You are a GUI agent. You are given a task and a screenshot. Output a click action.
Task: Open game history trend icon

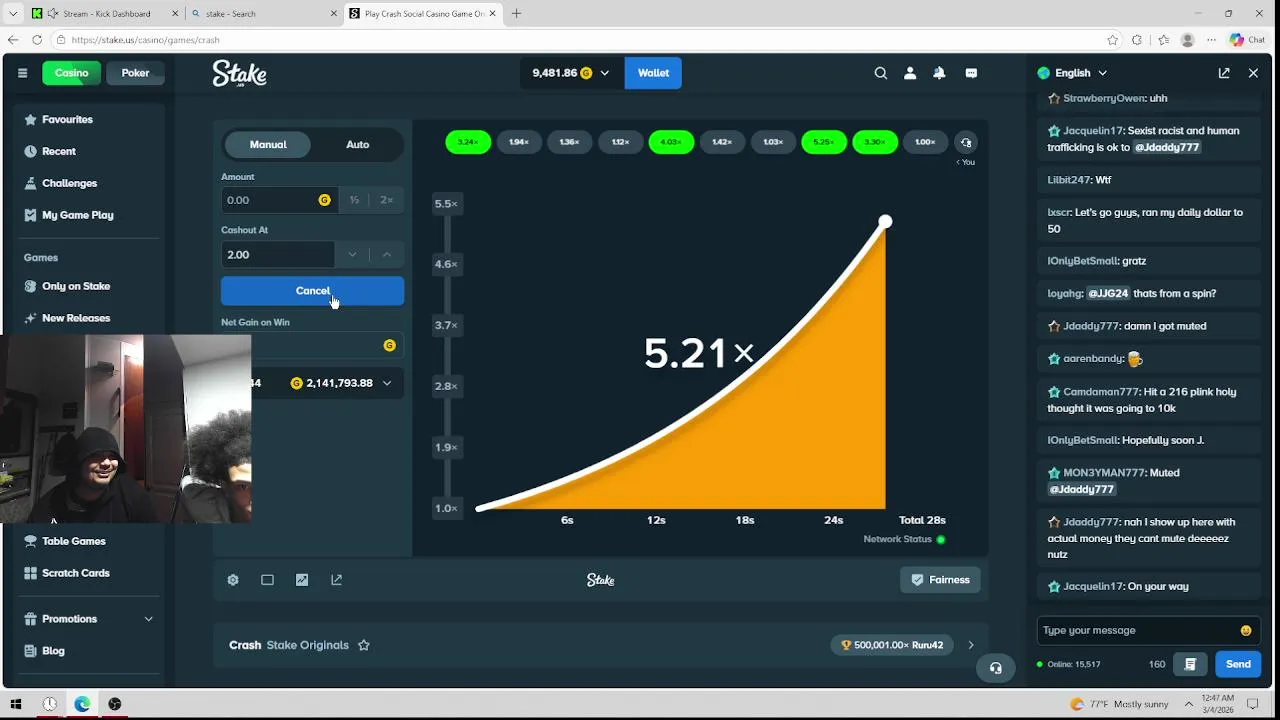(x=966, y=142)
